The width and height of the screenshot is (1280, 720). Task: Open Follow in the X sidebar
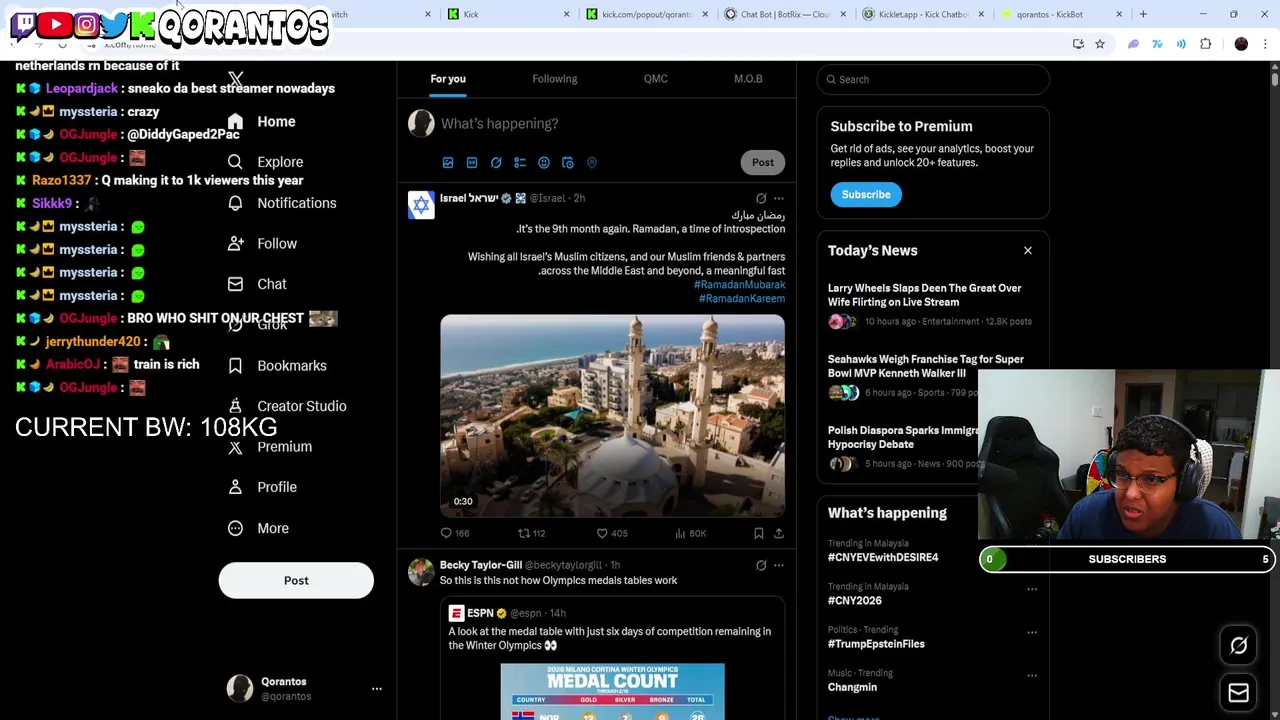(261, 244)
